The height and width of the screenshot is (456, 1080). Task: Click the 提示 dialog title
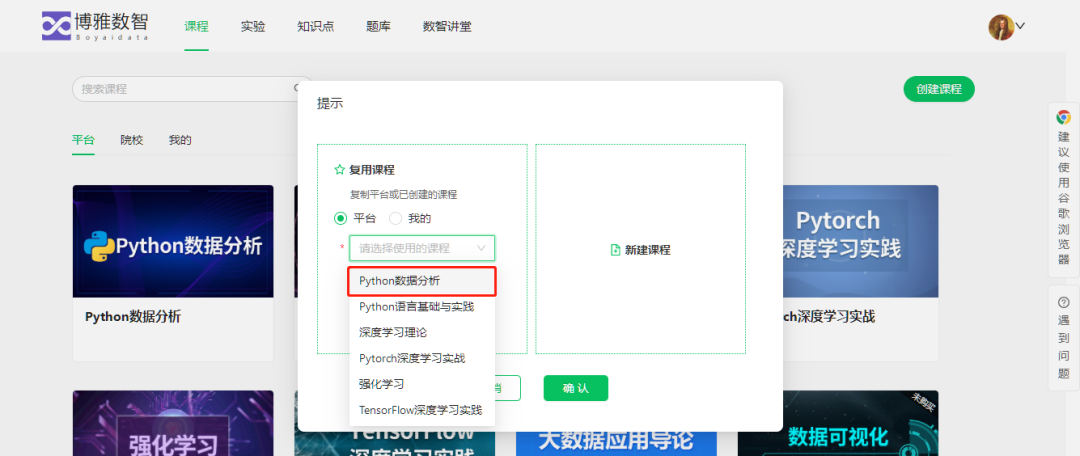tap(330, 103)
